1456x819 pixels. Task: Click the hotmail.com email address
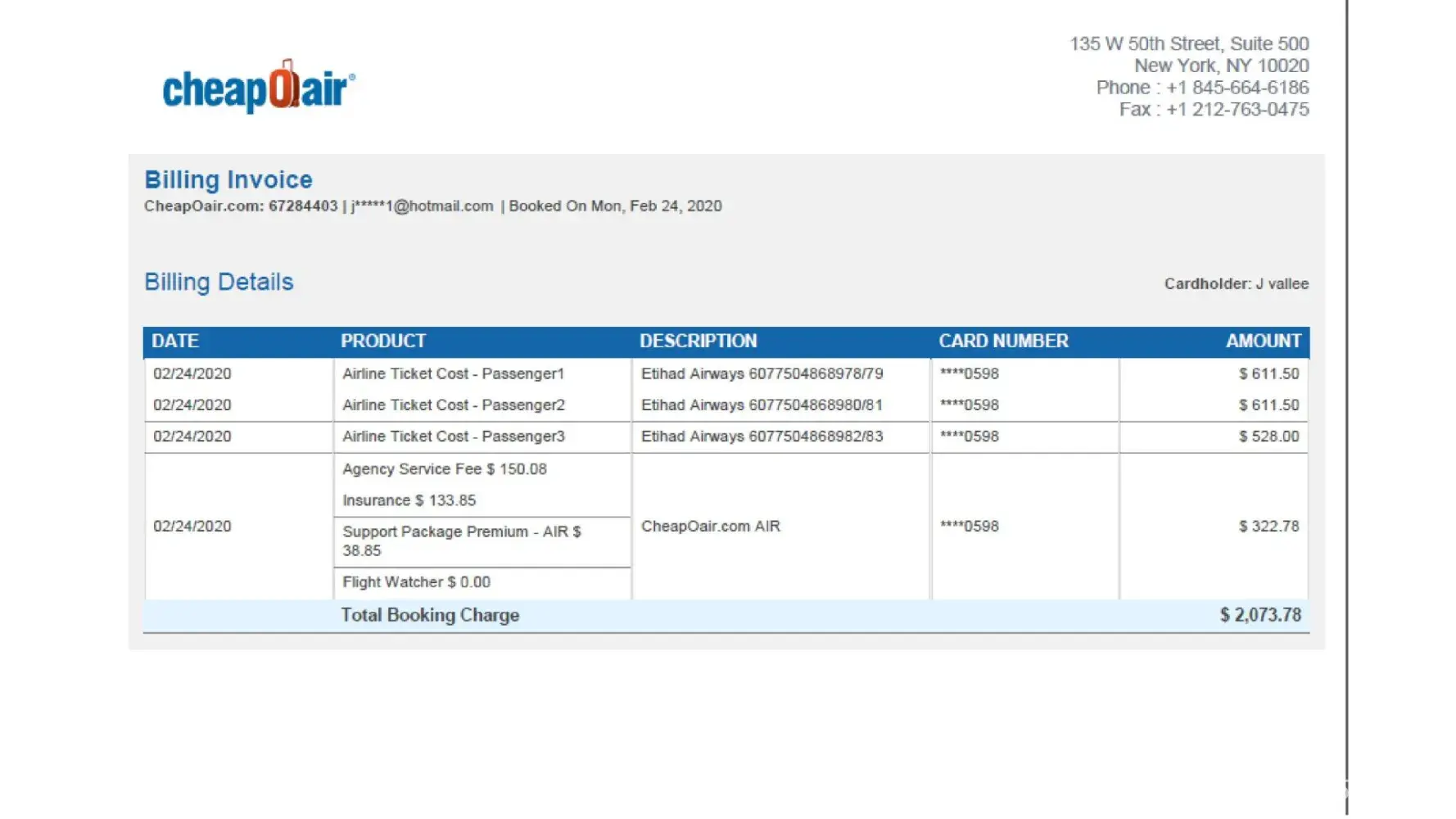pos(422,206)
